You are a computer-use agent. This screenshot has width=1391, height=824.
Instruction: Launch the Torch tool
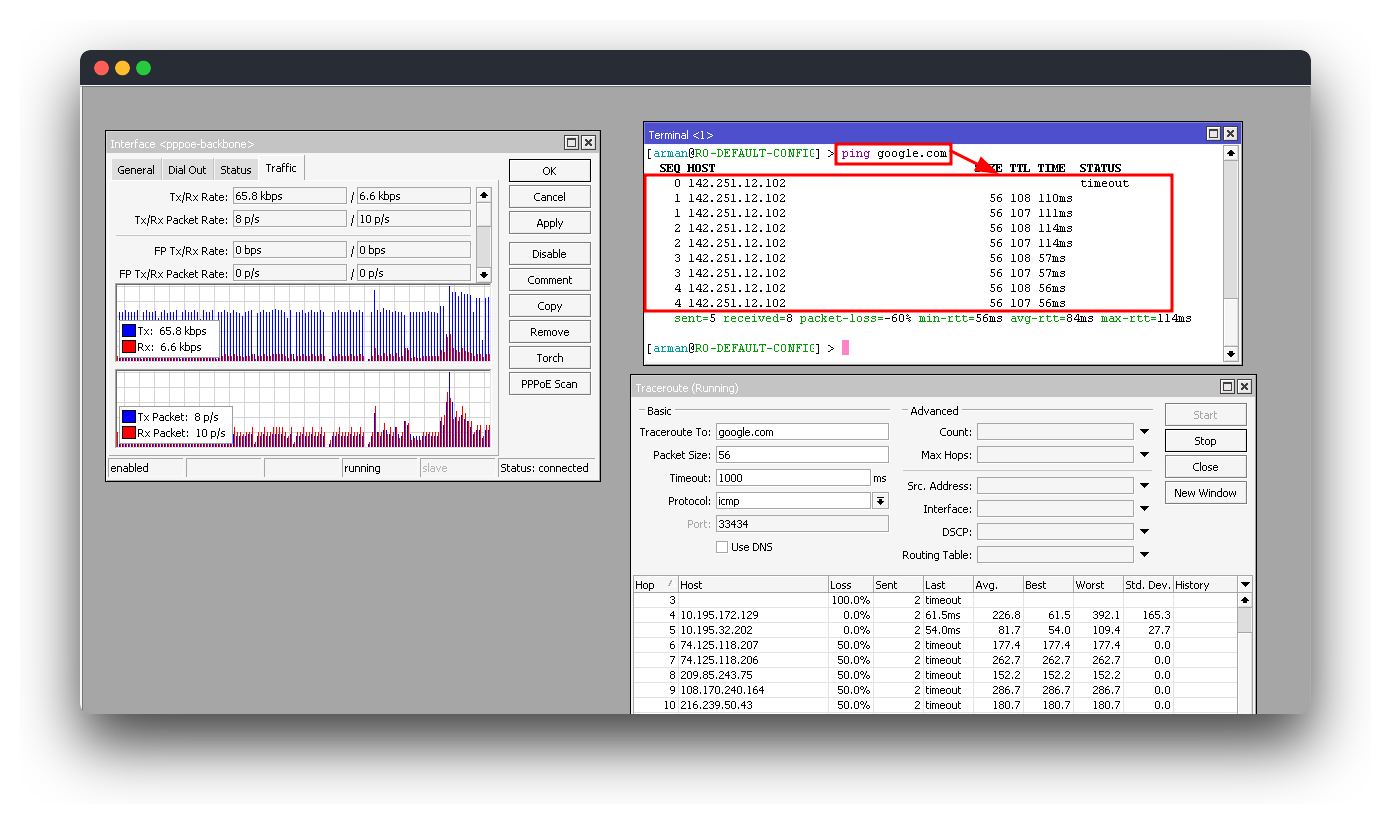pyautogui.click(x=549, y=357)
